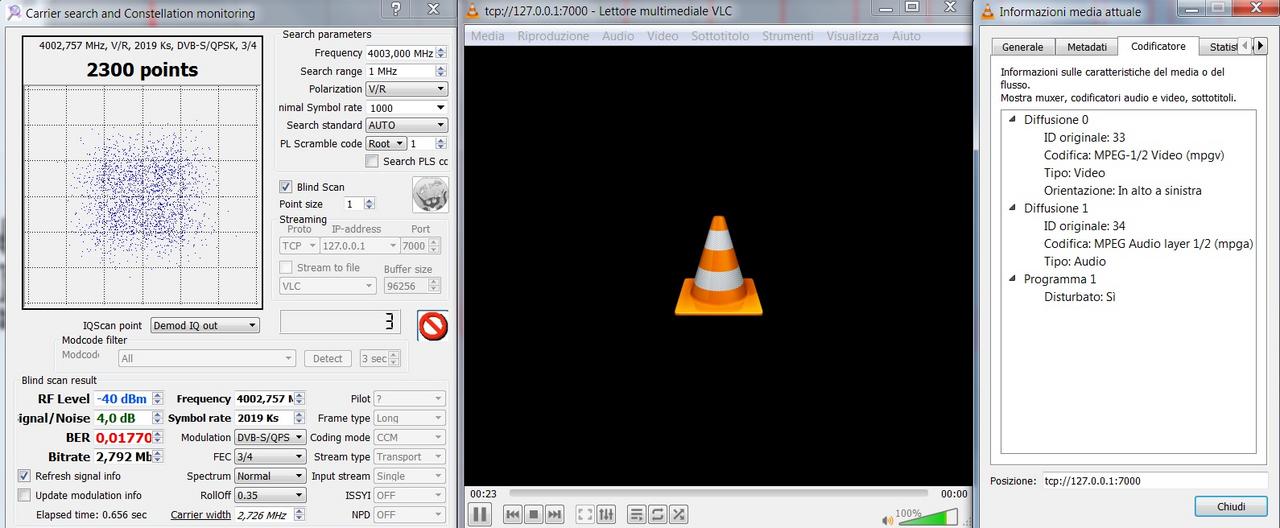Enable Update modulation info checkbox

click(x=24, y=495)
